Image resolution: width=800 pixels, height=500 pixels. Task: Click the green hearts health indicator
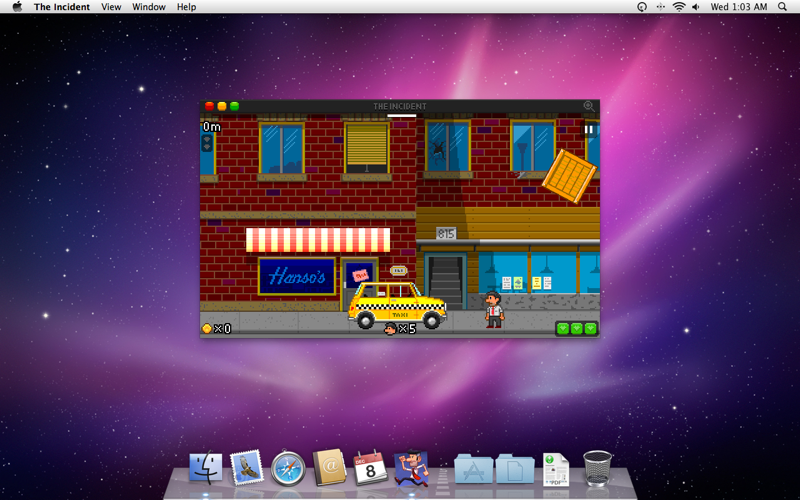[577, 328]
